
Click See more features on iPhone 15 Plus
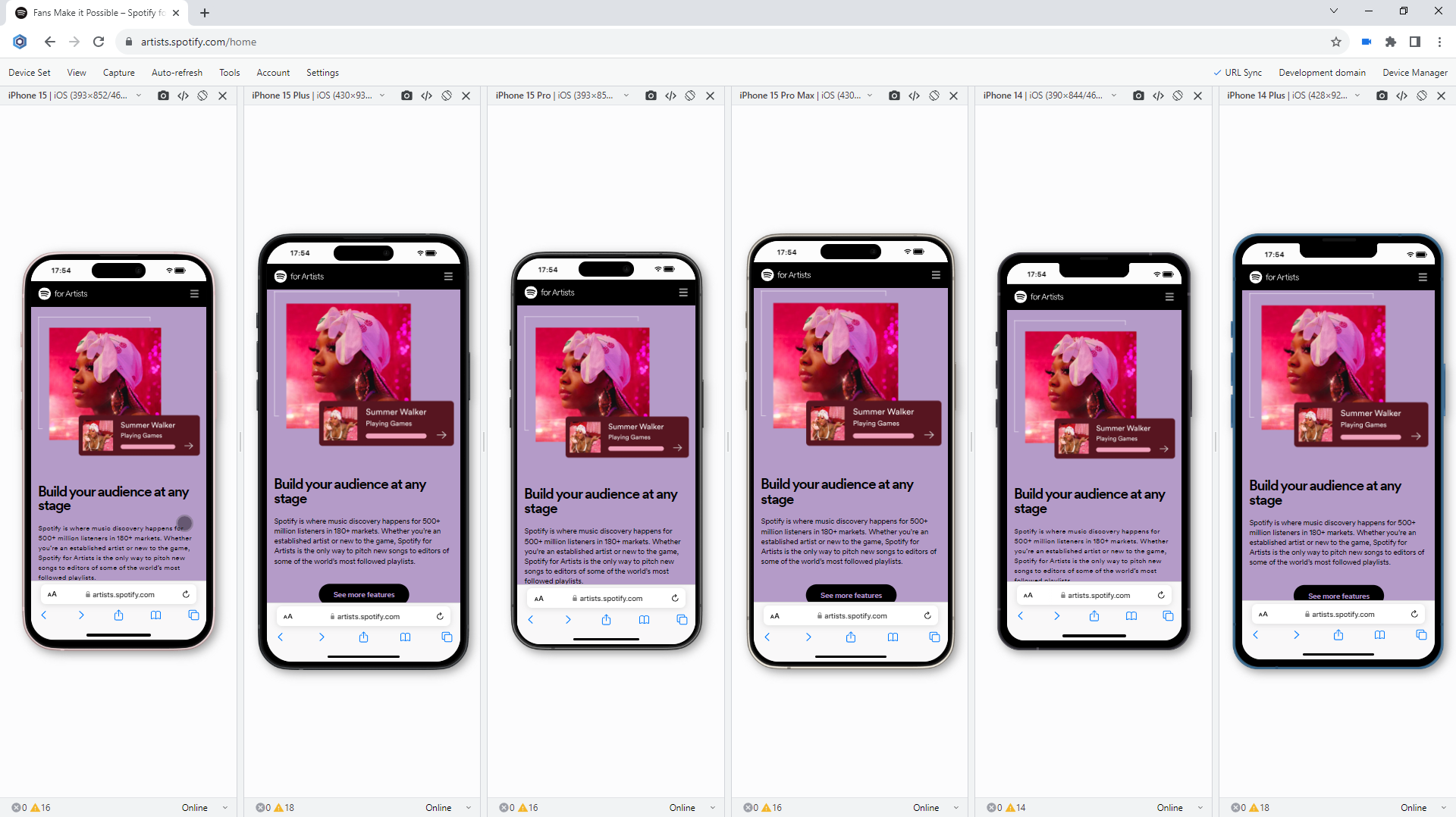(364, 594)
